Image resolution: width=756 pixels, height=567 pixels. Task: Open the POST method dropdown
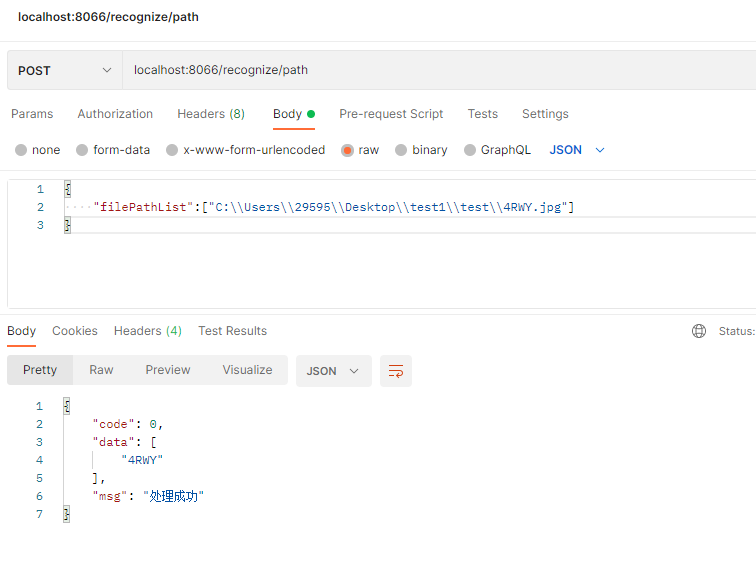[x=64, y=71]
